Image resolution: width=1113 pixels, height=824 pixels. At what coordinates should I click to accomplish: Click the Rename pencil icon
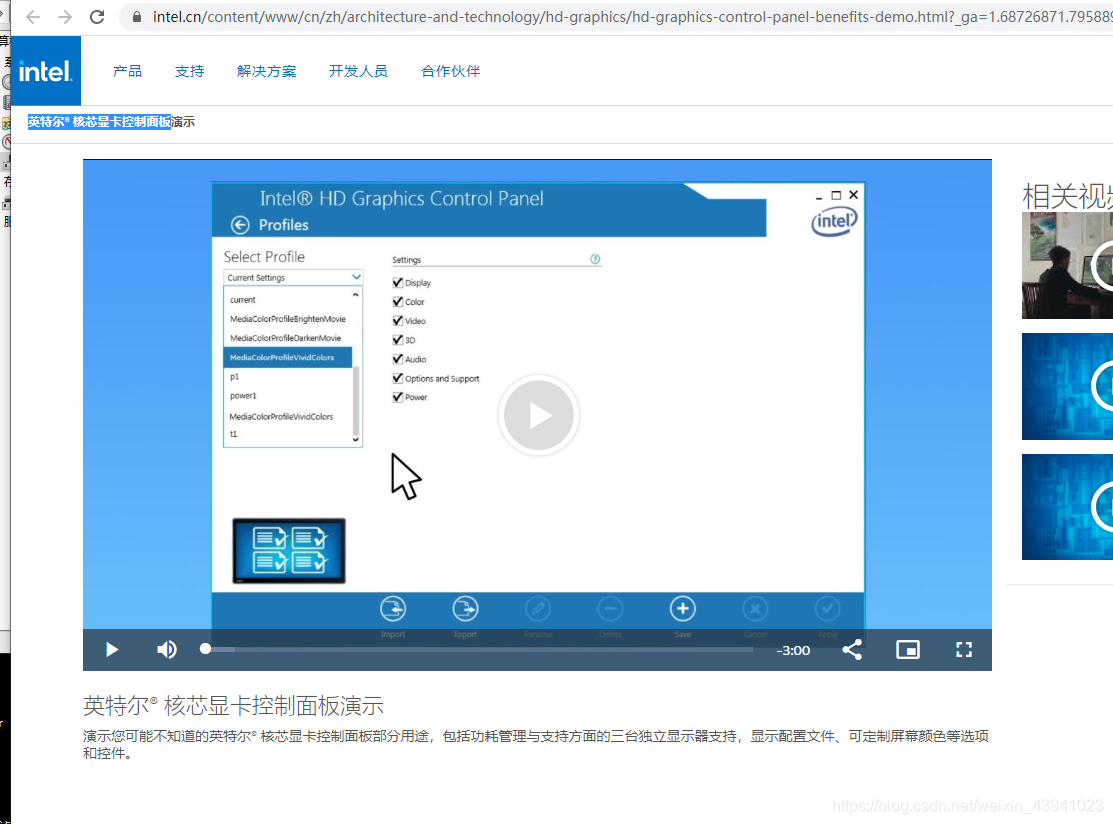point(538,609)
